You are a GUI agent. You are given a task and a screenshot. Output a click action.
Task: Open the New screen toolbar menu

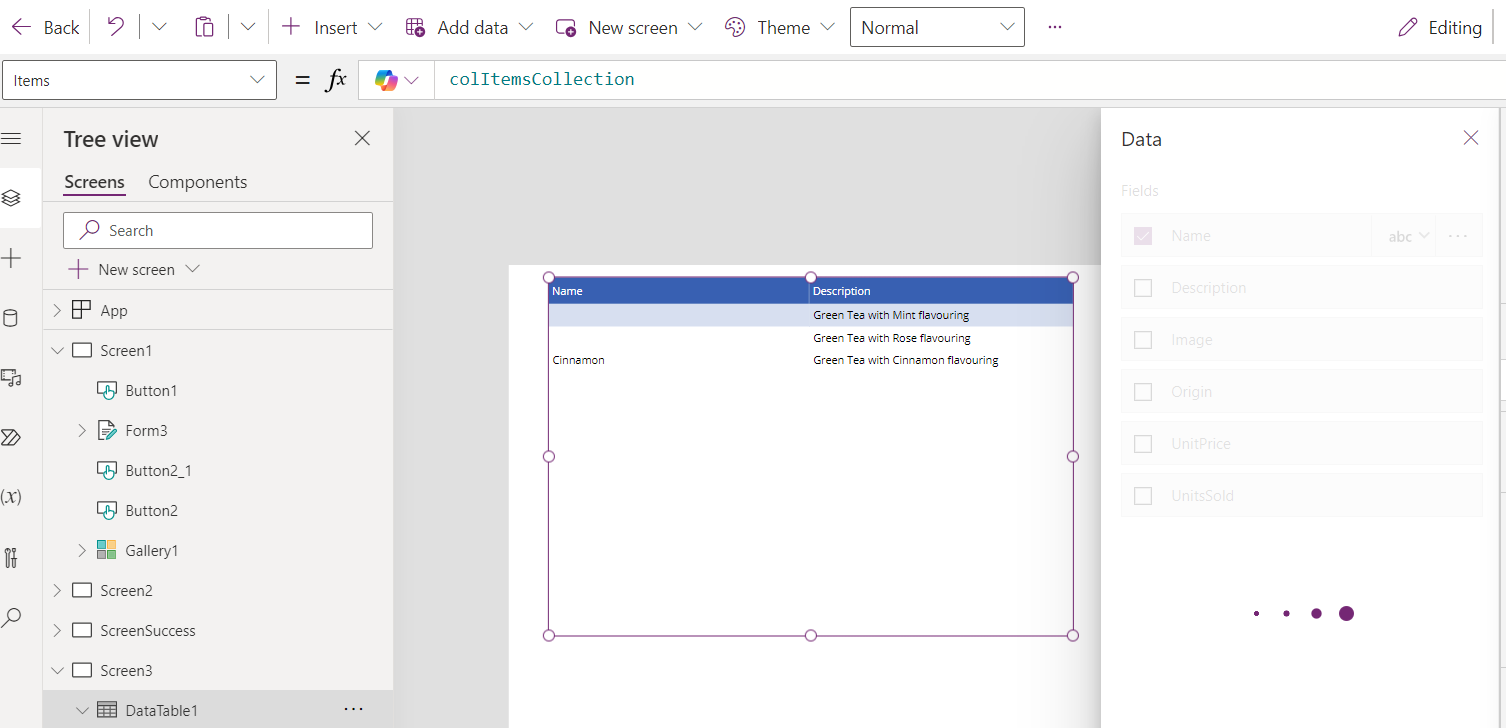coord(629,27)
